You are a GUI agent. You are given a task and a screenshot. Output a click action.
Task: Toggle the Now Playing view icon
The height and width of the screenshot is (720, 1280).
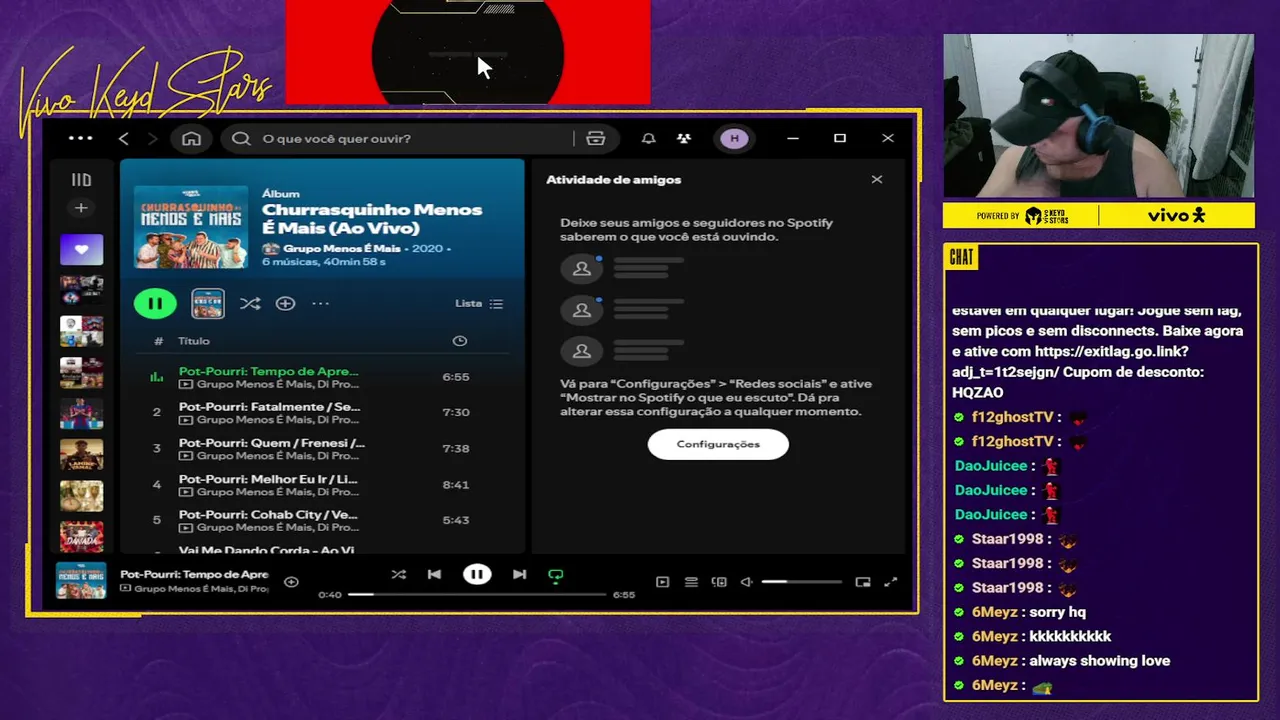coord(662,582)
